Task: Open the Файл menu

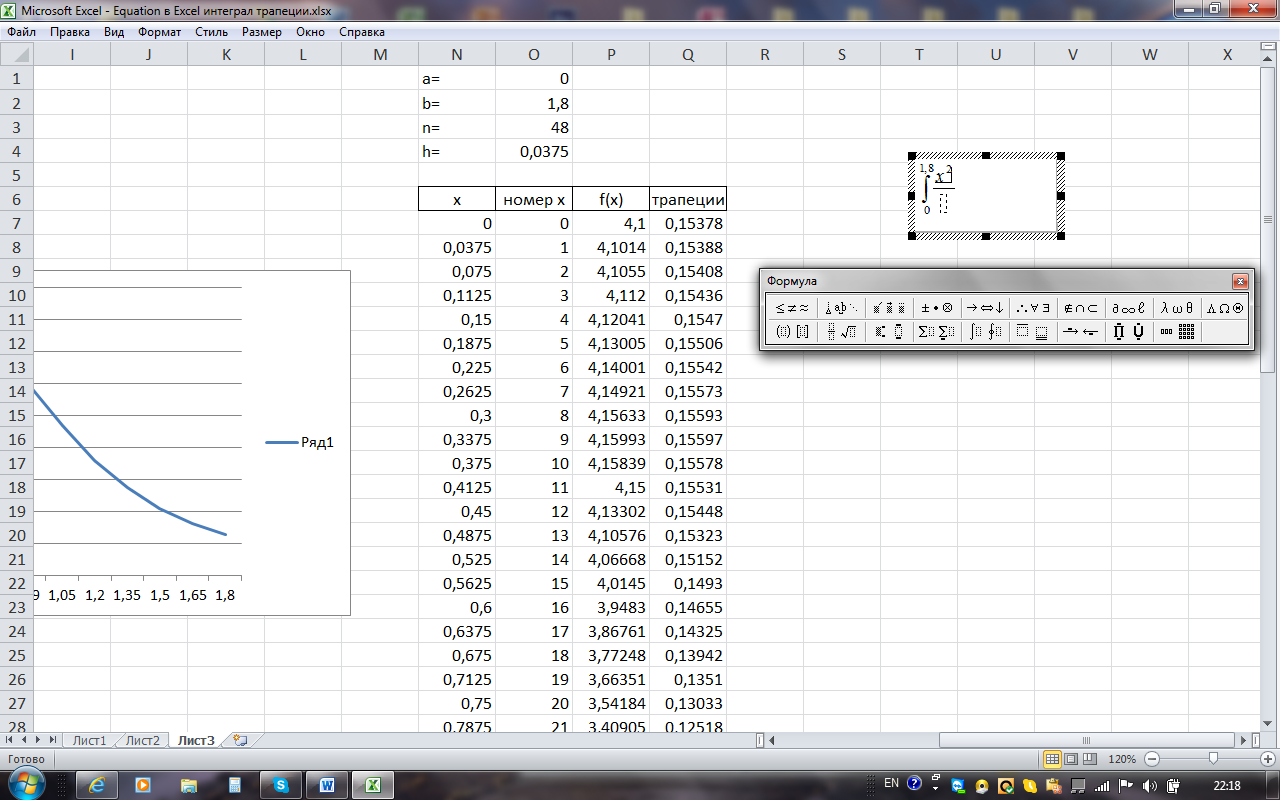Action: coord(21,32)
